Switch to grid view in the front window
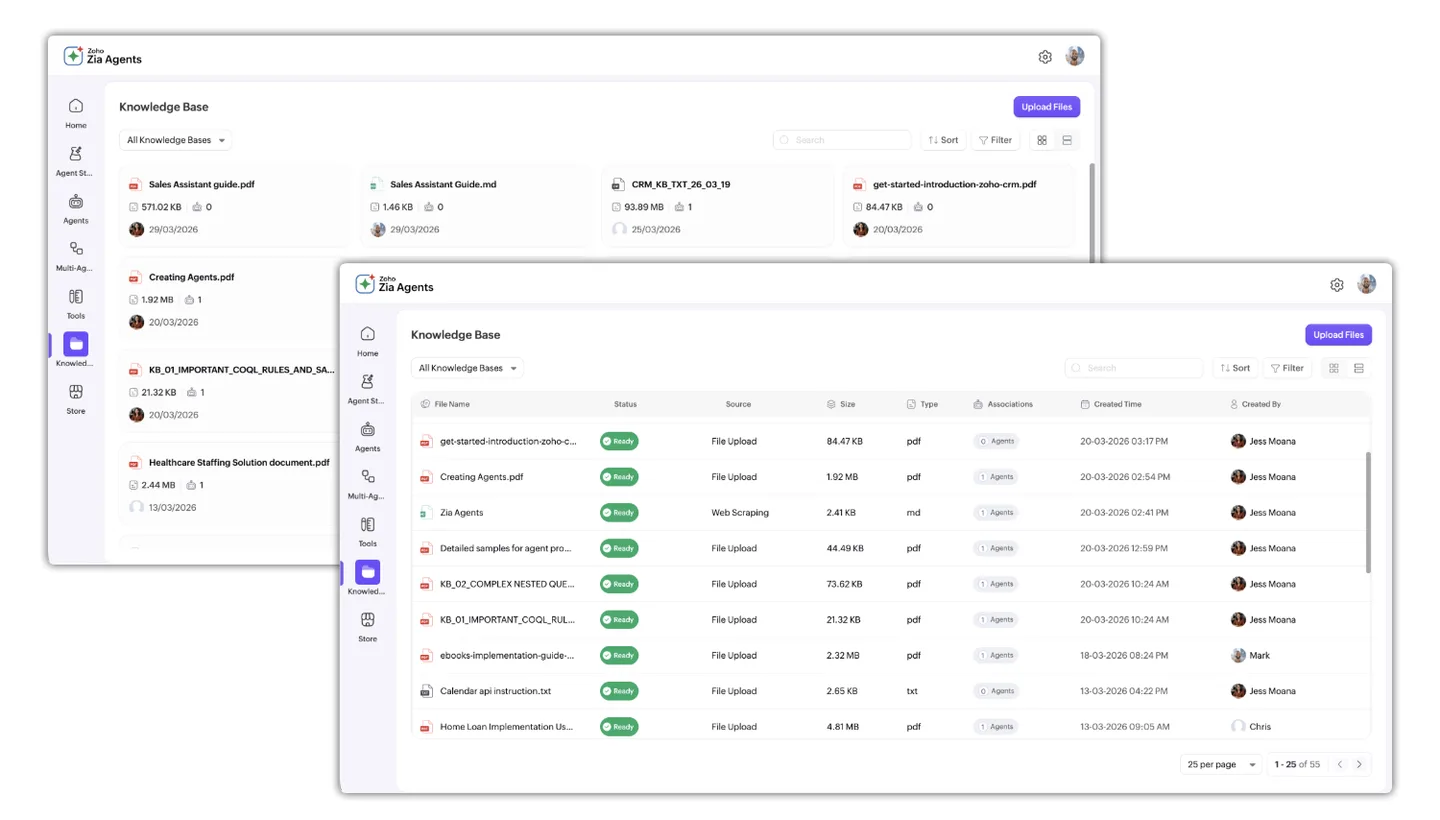 [x=1334, y=368]
